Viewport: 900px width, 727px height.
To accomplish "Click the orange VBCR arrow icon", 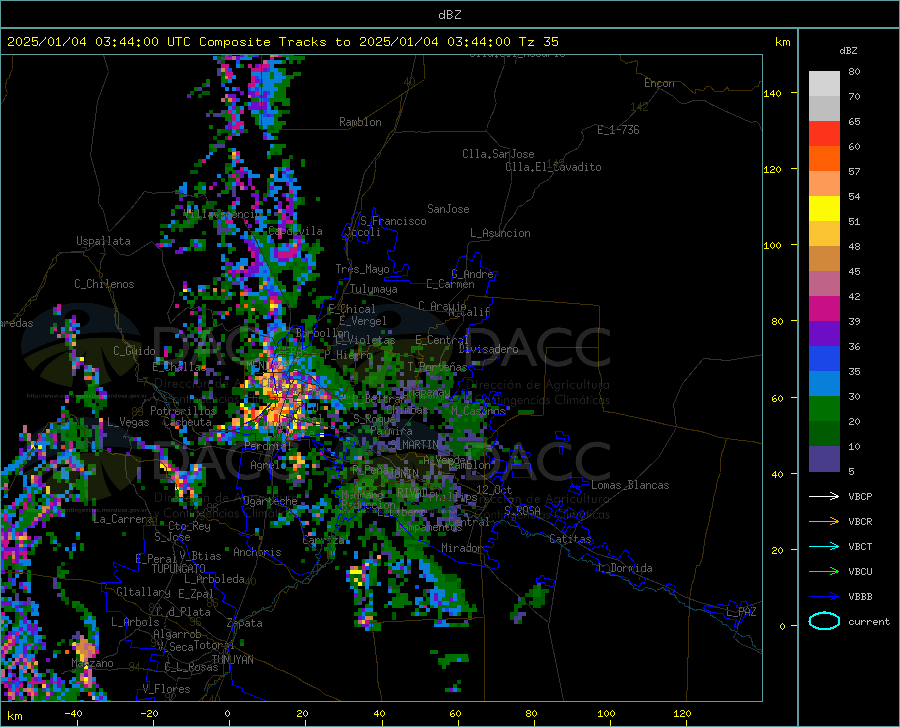I will tap(824, 521).
